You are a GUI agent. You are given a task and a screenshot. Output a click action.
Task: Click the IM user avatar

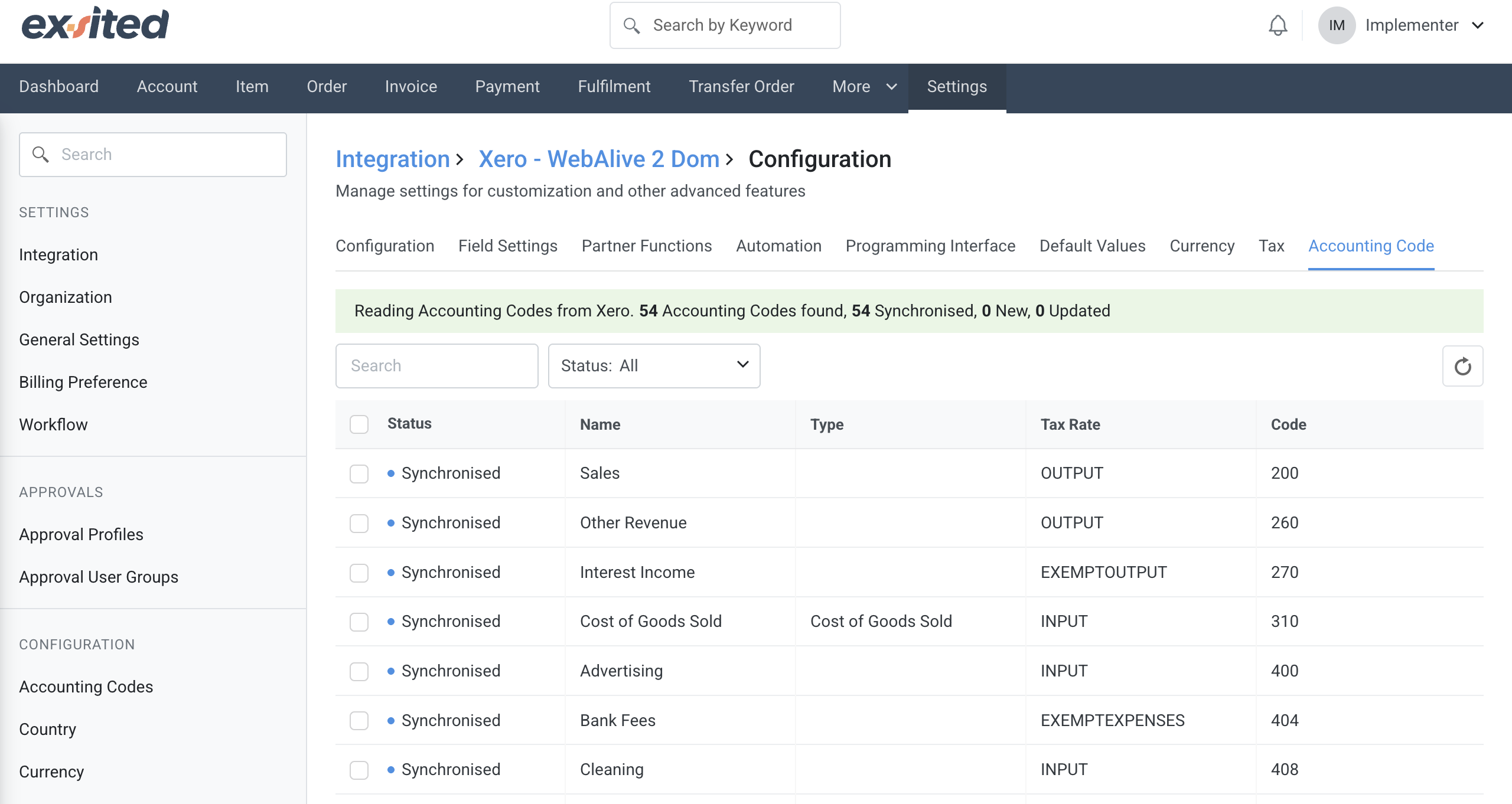[1337, 25]
